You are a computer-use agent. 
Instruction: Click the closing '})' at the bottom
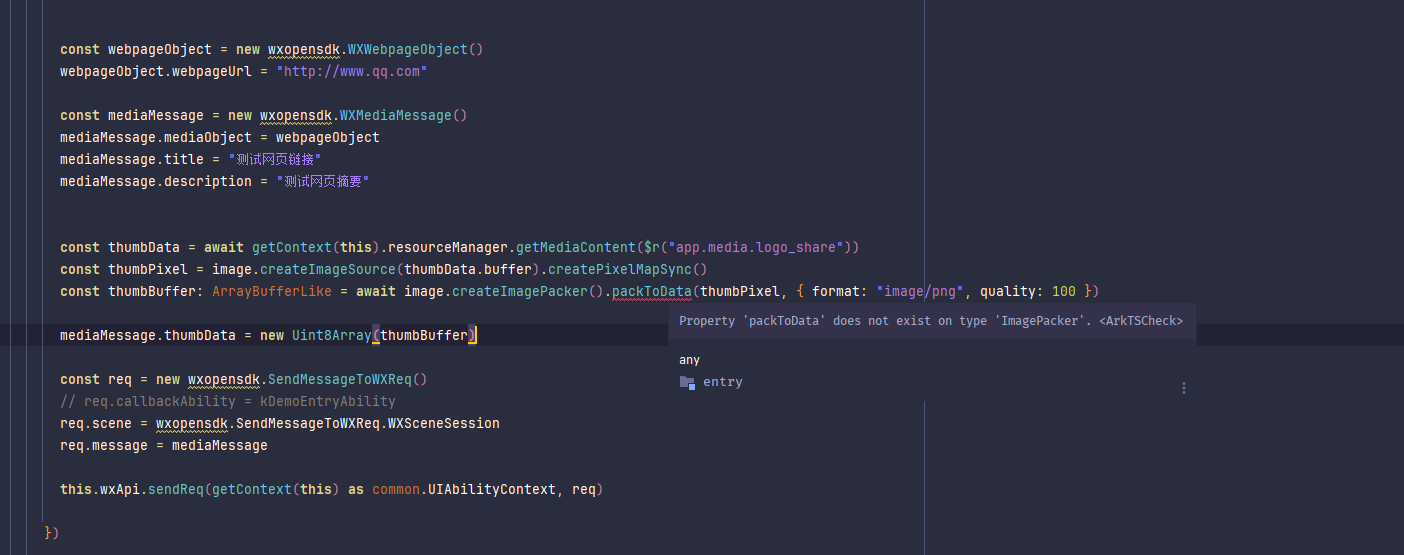click(52, 534)
